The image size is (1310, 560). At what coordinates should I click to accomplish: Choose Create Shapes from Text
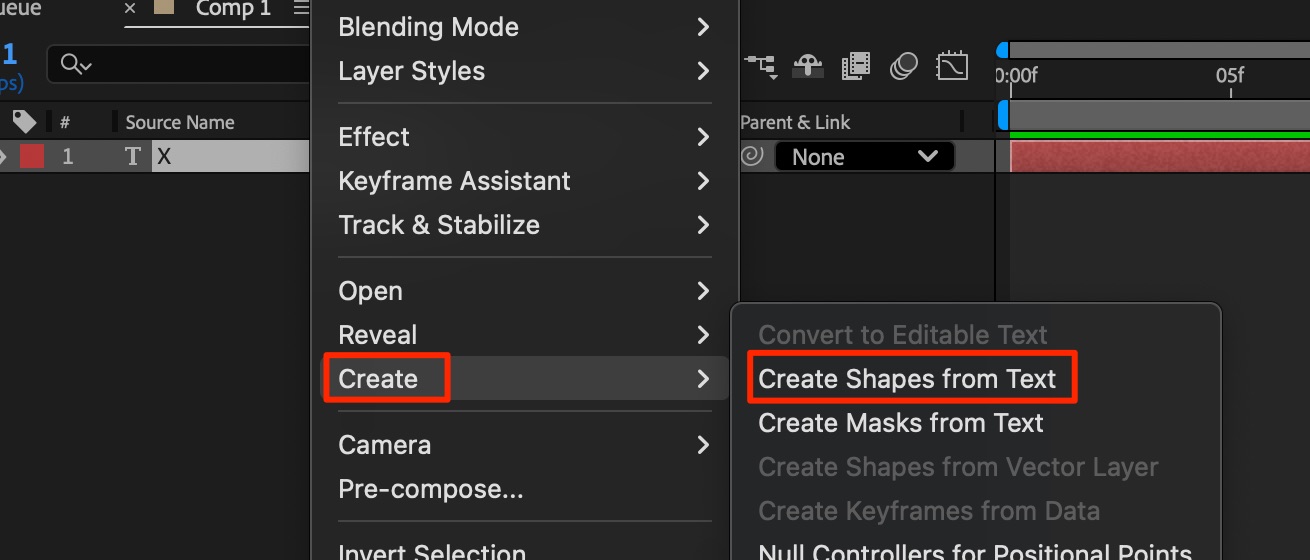tap(907, 379)
